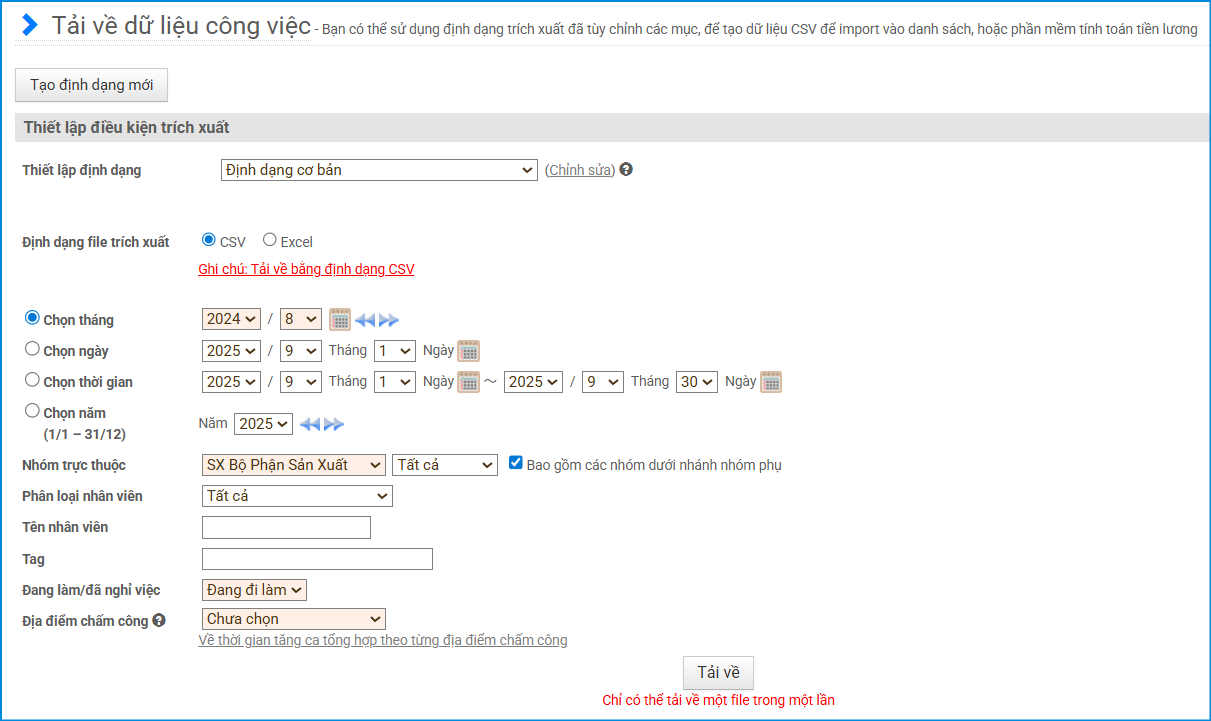Open calendar picker for Chọn tháng row

[340, 319]
